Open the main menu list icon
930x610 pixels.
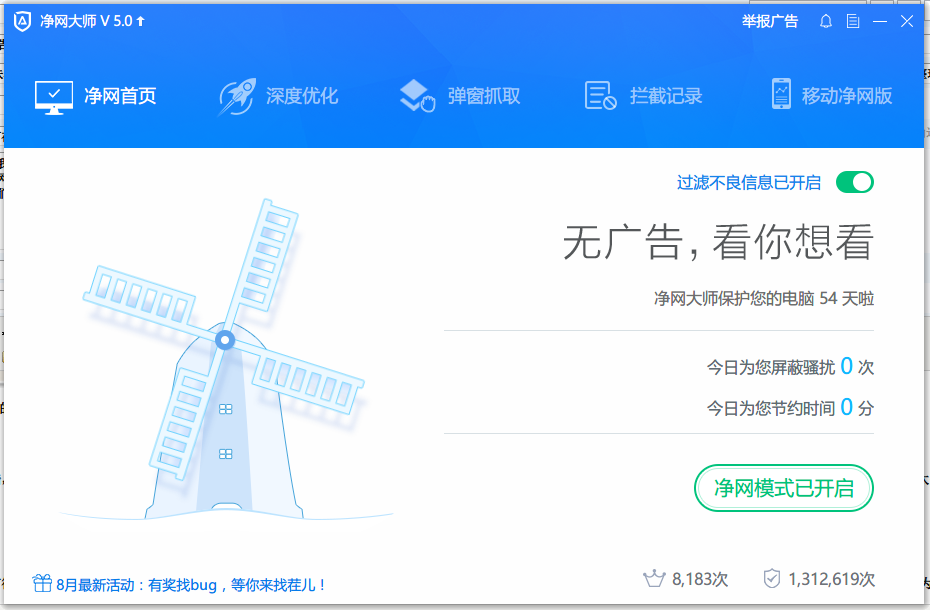[x=853, y=21]
